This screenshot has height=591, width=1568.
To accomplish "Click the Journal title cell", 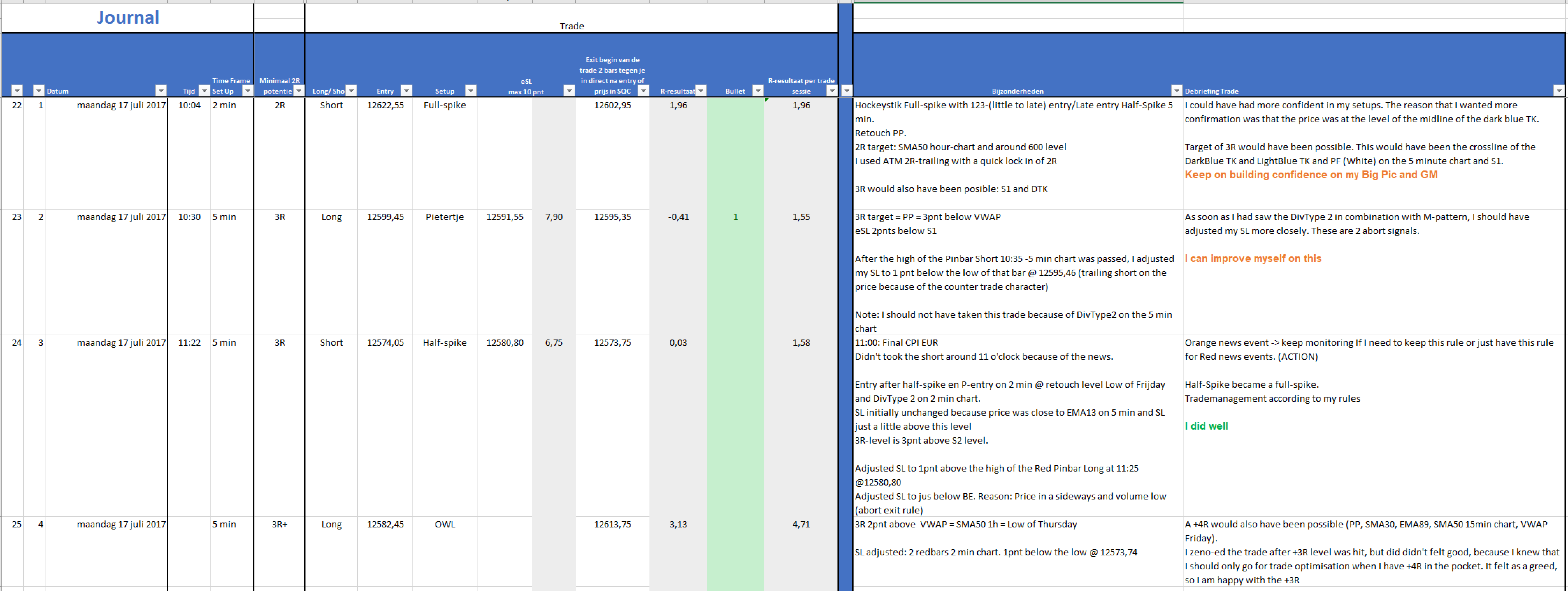I will (128, 17).
